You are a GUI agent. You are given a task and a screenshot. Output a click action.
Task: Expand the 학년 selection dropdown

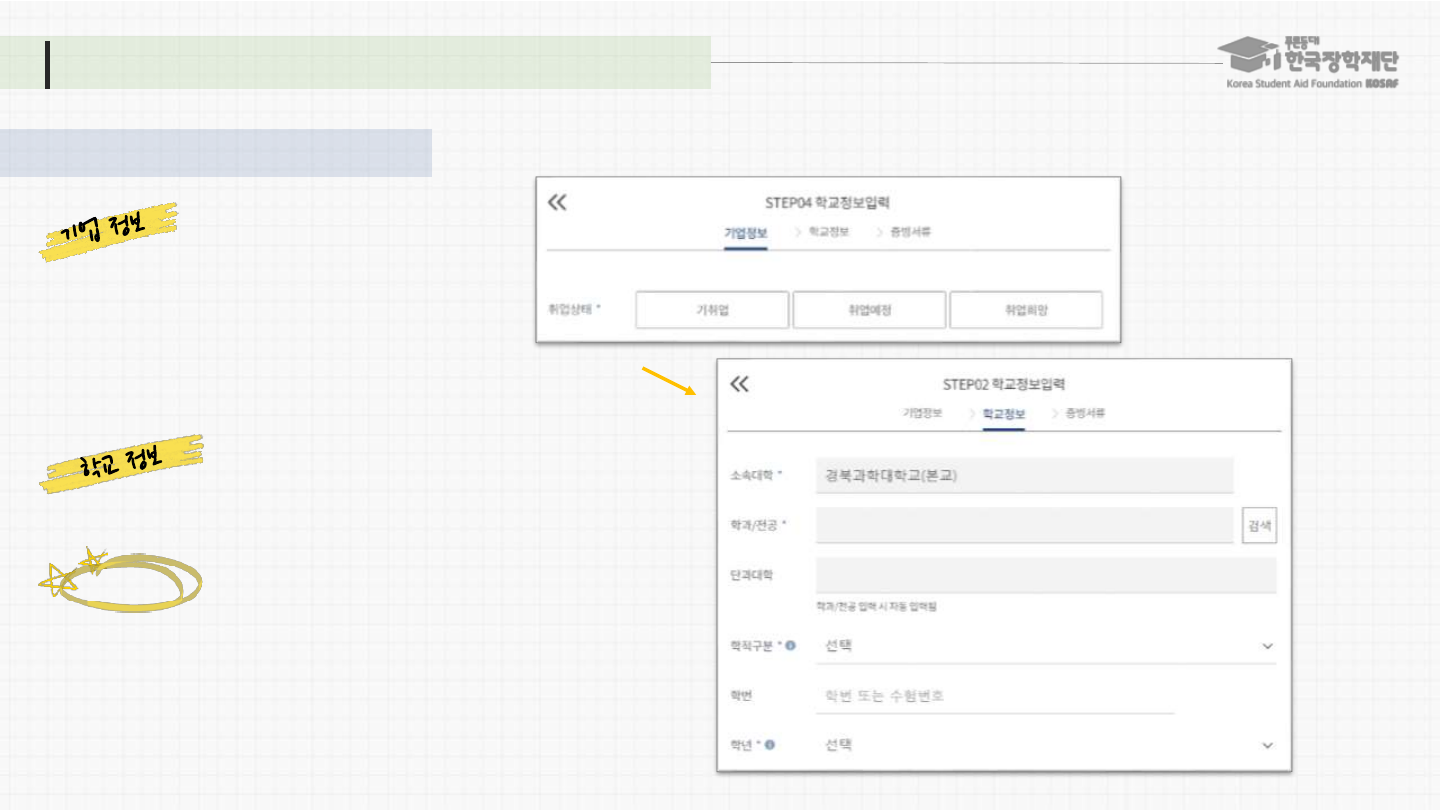(x=1045, y=745)
